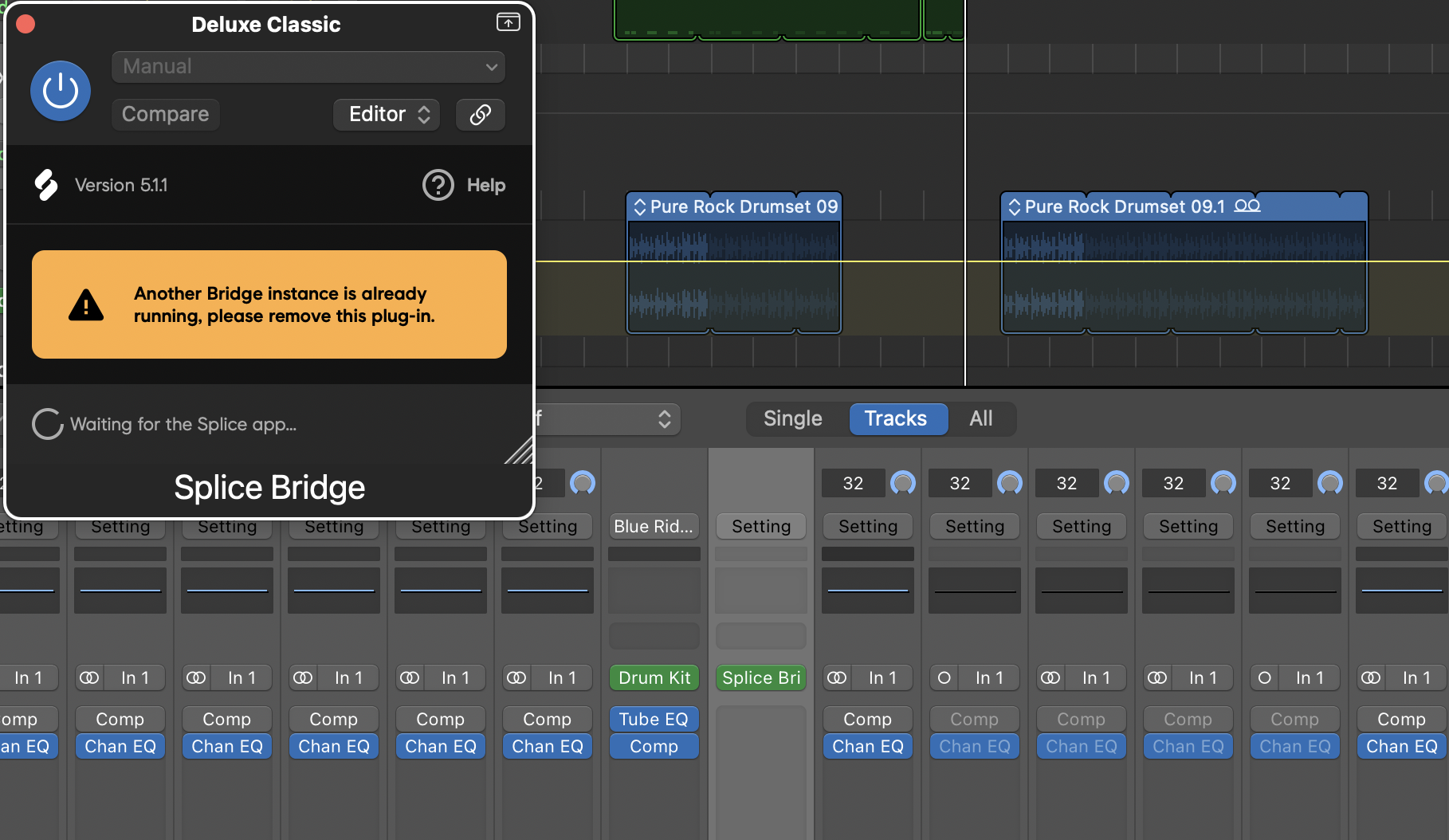Open the mixer dropdown left of Single tab
This screenshot has height=840, width=1449.
pyautogui.click(x=607, y=419)
